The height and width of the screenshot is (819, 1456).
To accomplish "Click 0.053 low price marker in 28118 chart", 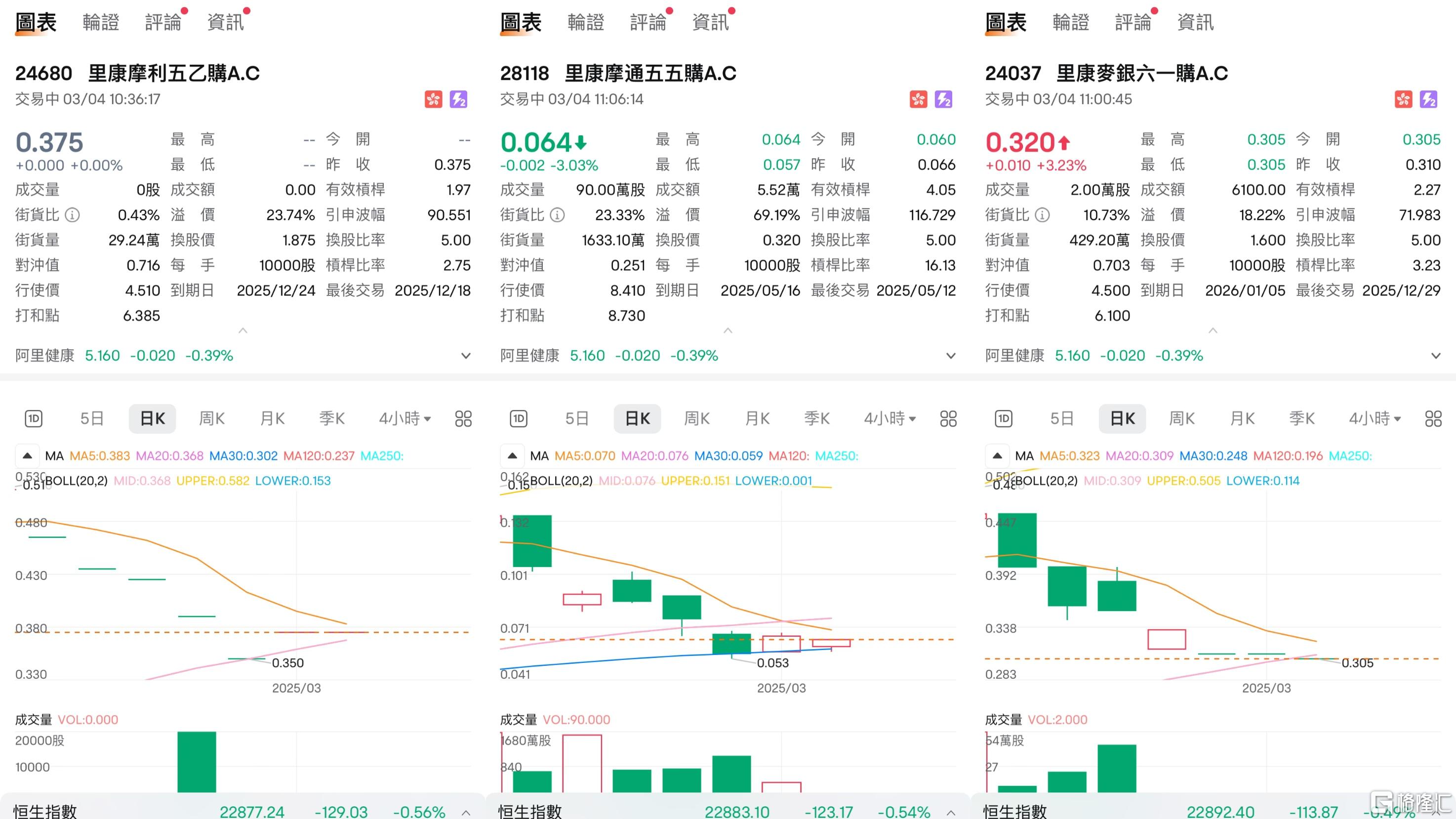I will pos(772,663).
